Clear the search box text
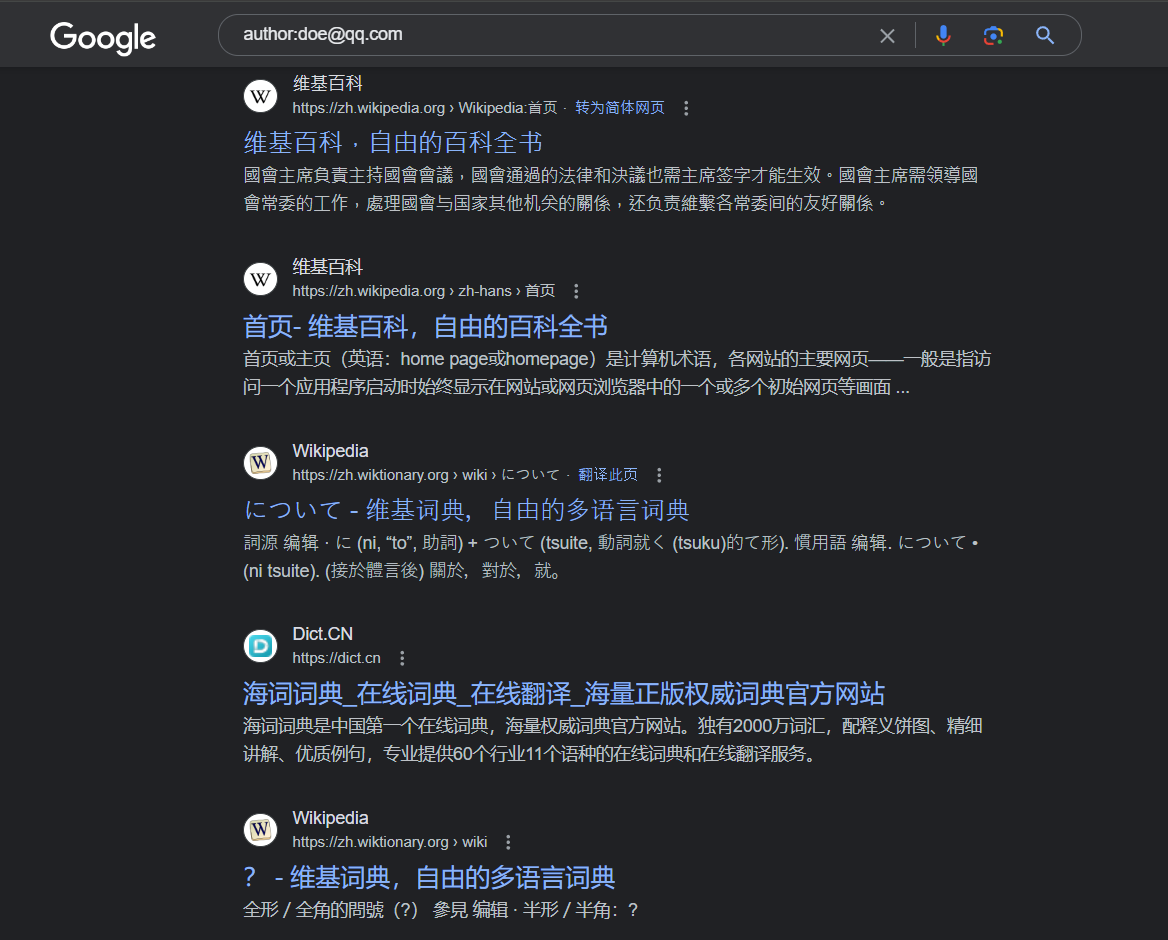This screenshot has width=1168, height=940. point(887,36)
